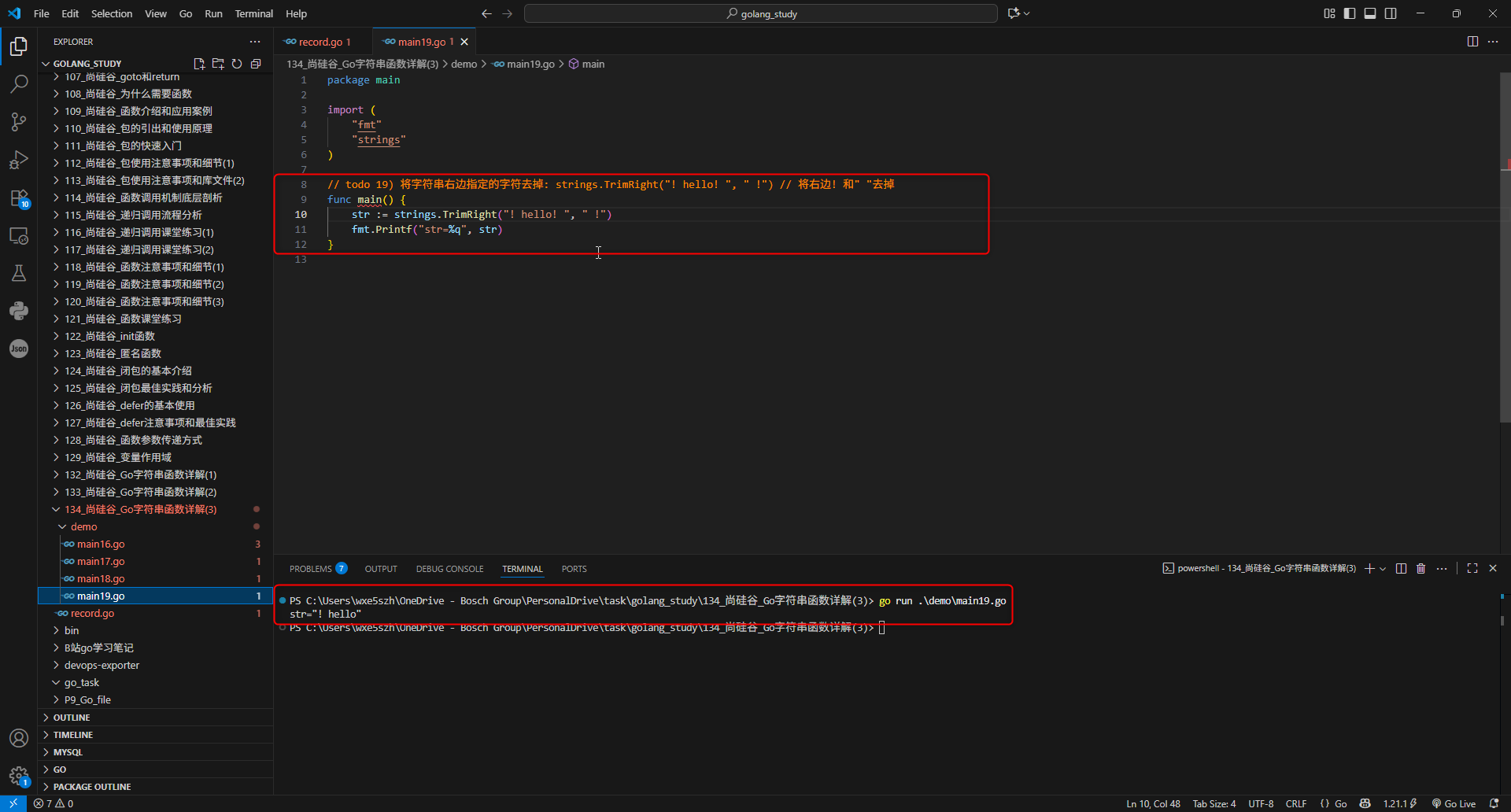Screen dimensions: 1511x812
Task: Close the terminal panel
Action: point(1493,568)
